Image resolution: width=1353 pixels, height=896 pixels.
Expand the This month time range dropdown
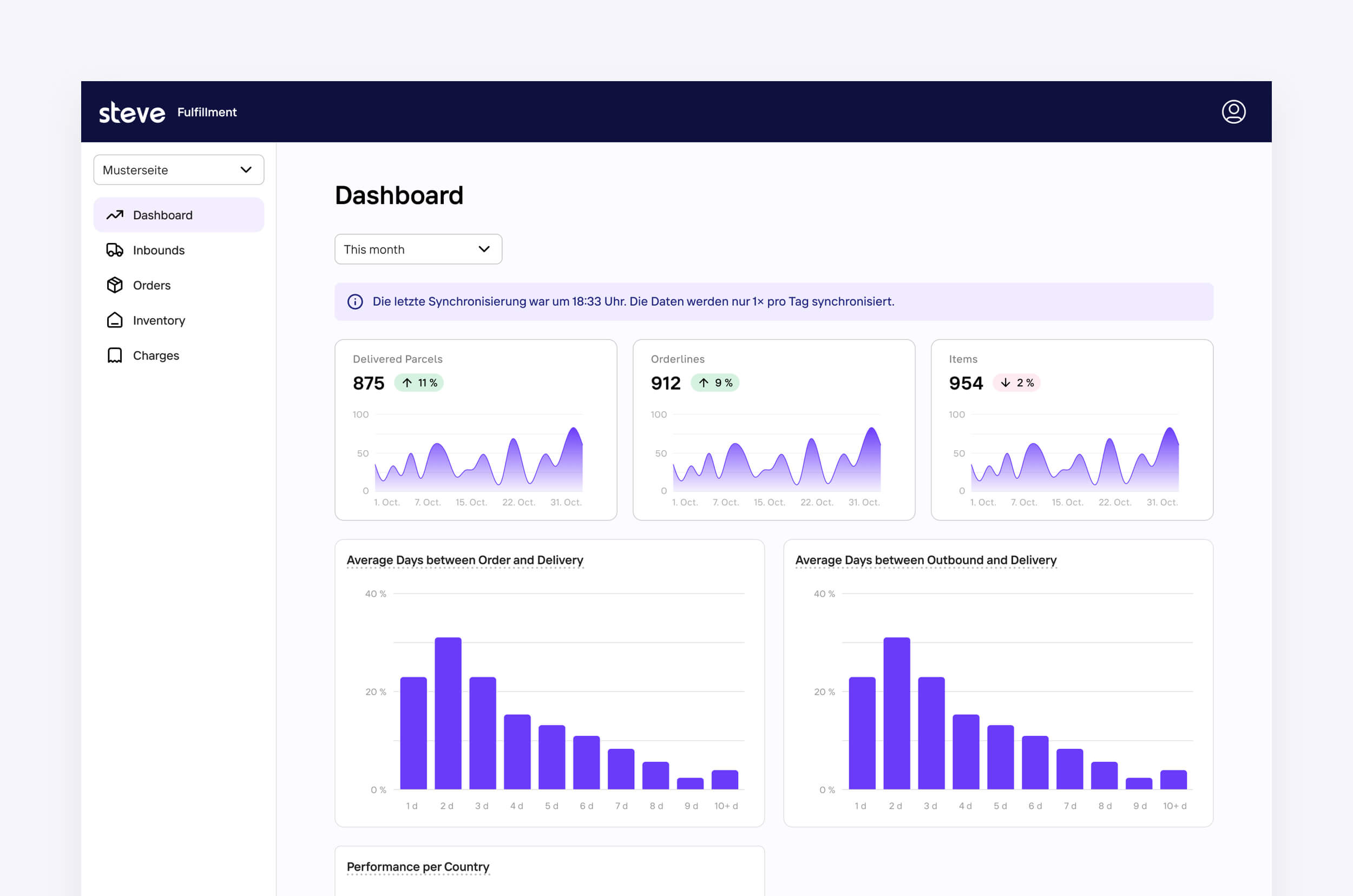tap(418, 249)
